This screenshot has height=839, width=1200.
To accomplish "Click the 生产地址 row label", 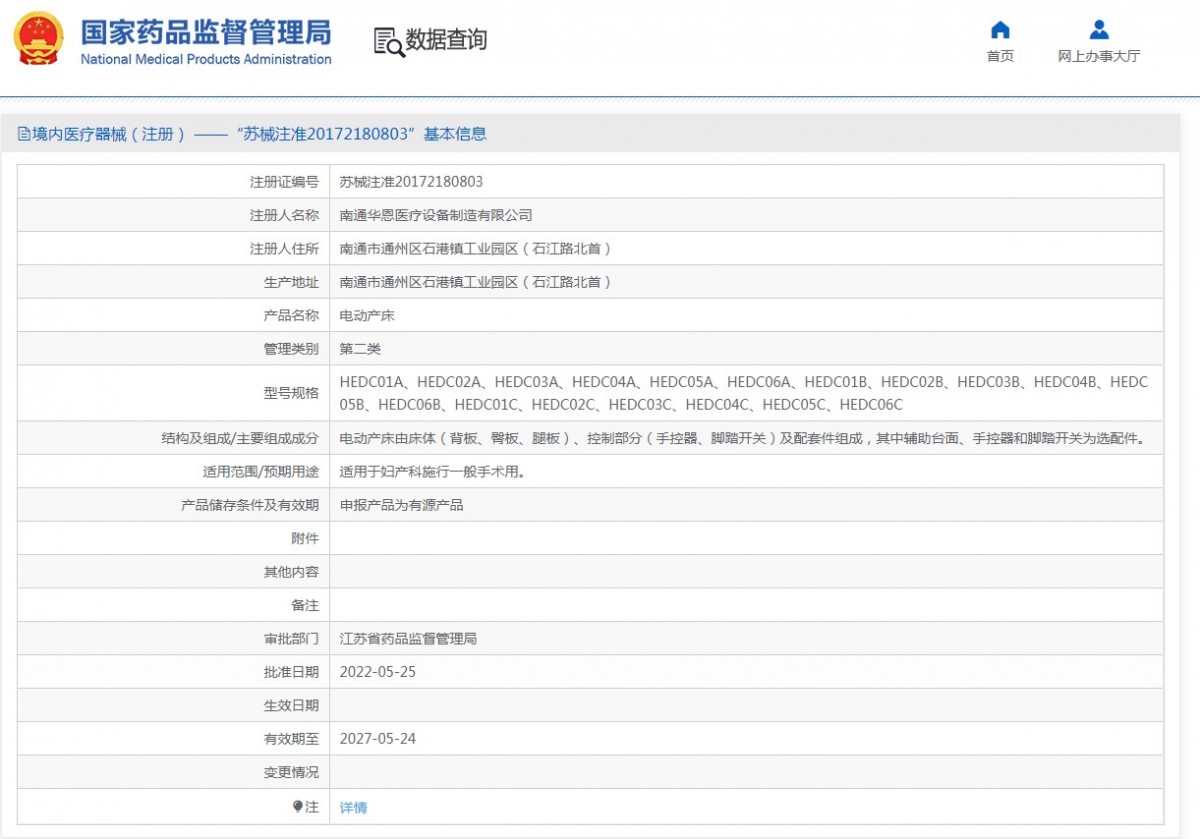I will coord(291,282).
